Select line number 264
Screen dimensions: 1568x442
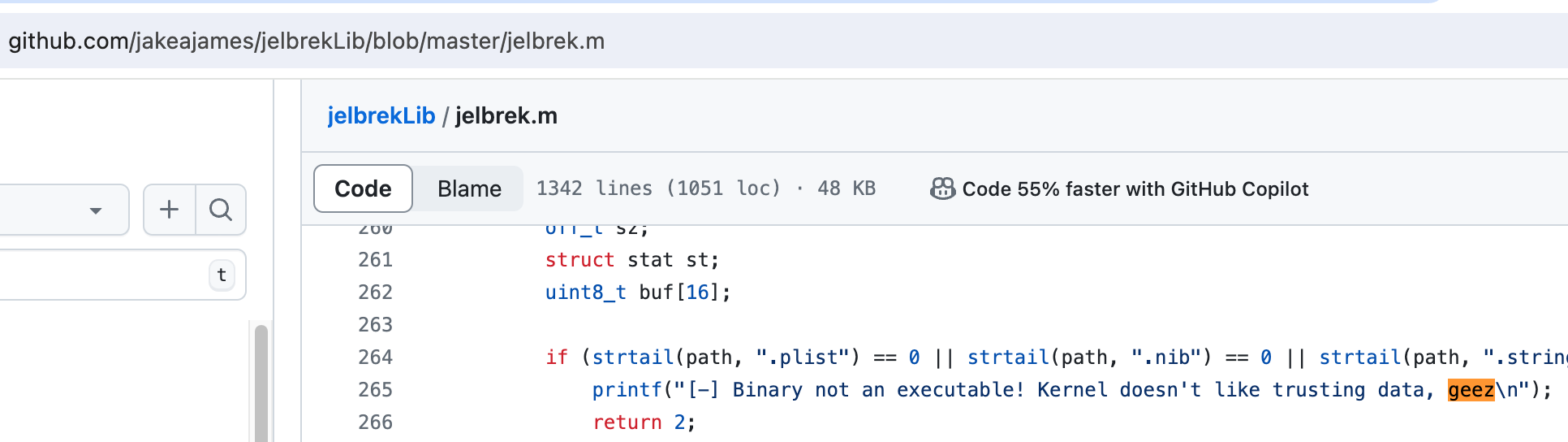click(x=375, y=357)
